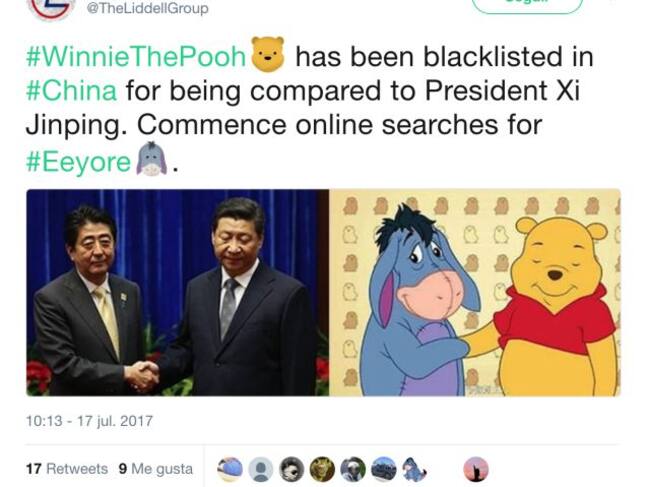Open the default gray silhouette avatar

(261, 469)
